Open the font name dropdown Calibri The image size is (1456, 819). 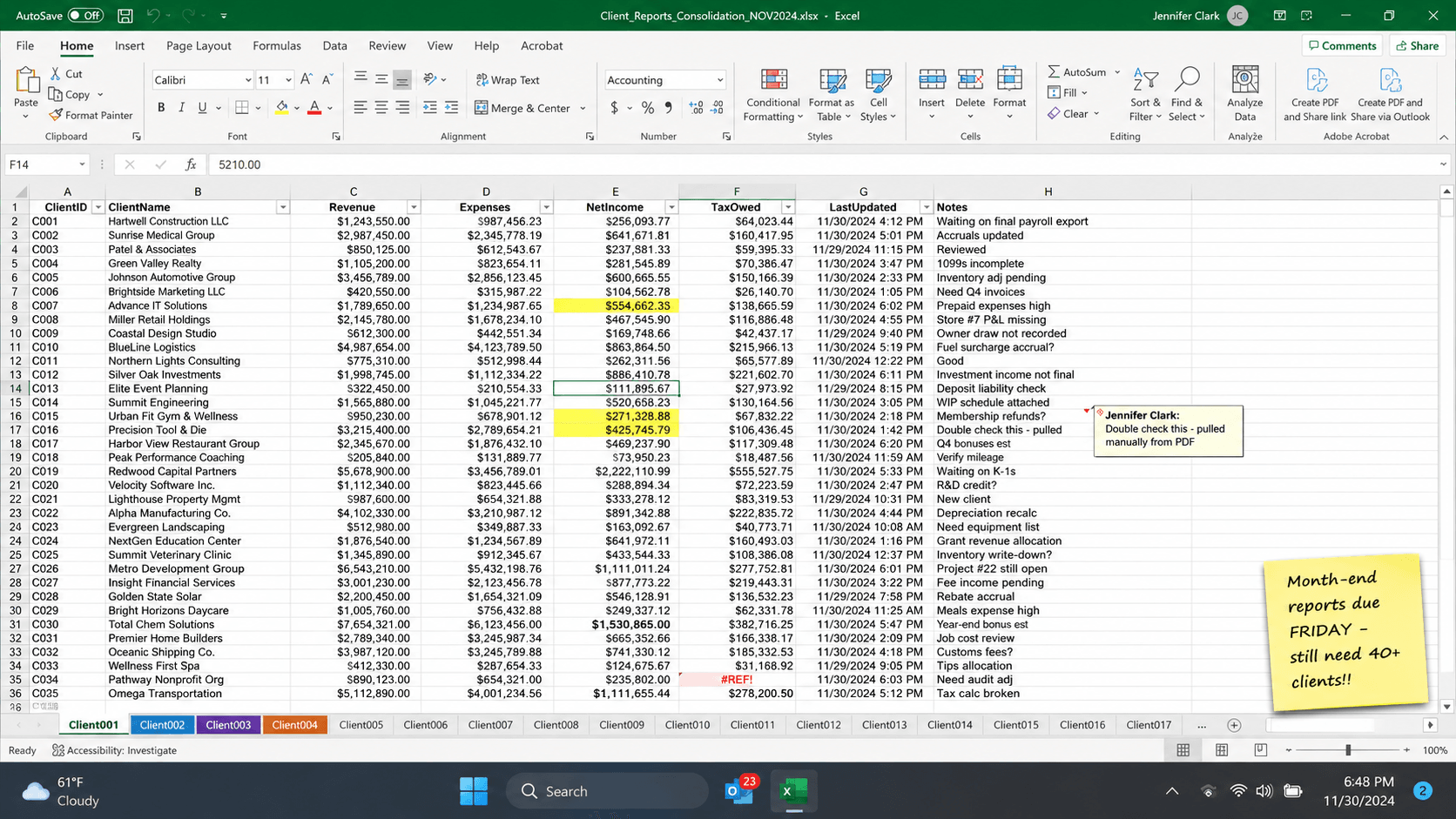pyautogui.click(x=248, y=80)
